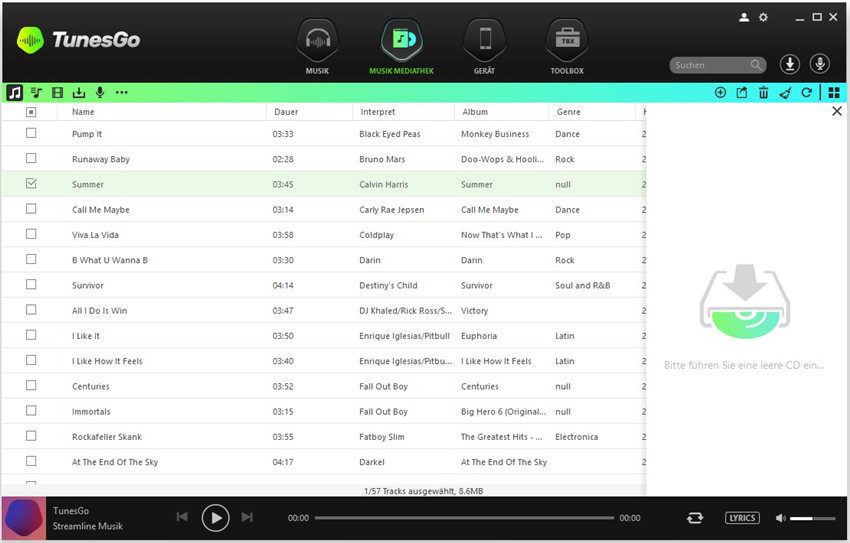850x543 pixels.
Task: Click the Euphoria album cell
Action: coord(479,336)
